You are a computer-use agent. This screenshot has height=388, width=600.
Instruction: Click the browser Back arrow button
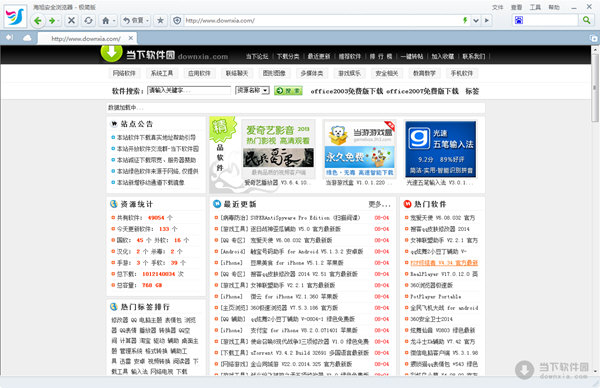pos(38,21)
